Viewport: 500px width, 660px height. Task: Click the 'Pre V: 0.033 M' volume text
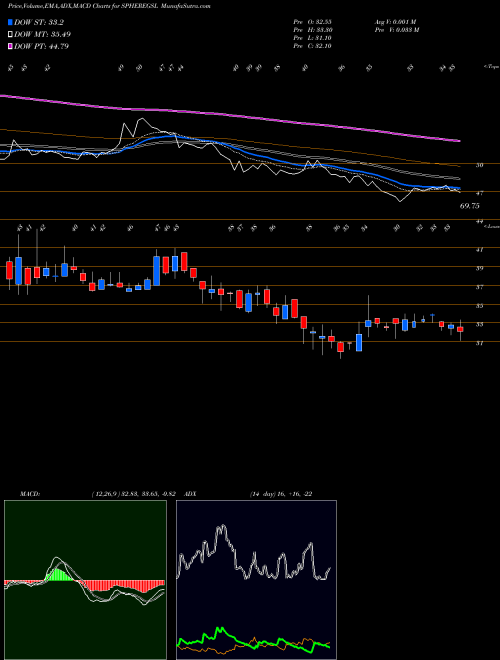397,30
